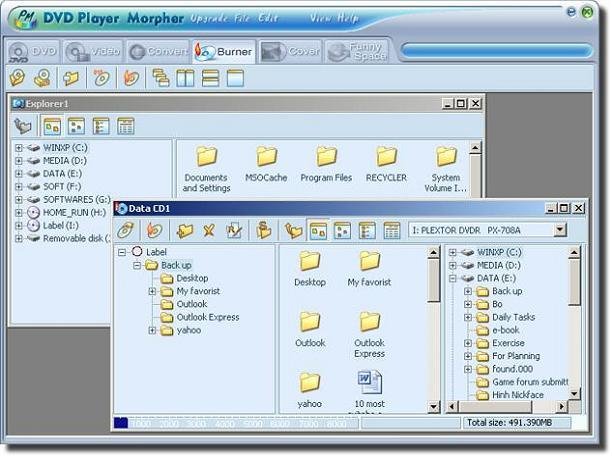Image resolution: width=612 pixels, height=459 pixels.
Task: Select For Planning in the right drive tree
Action: pyautogui.click(x=516, y=356)
